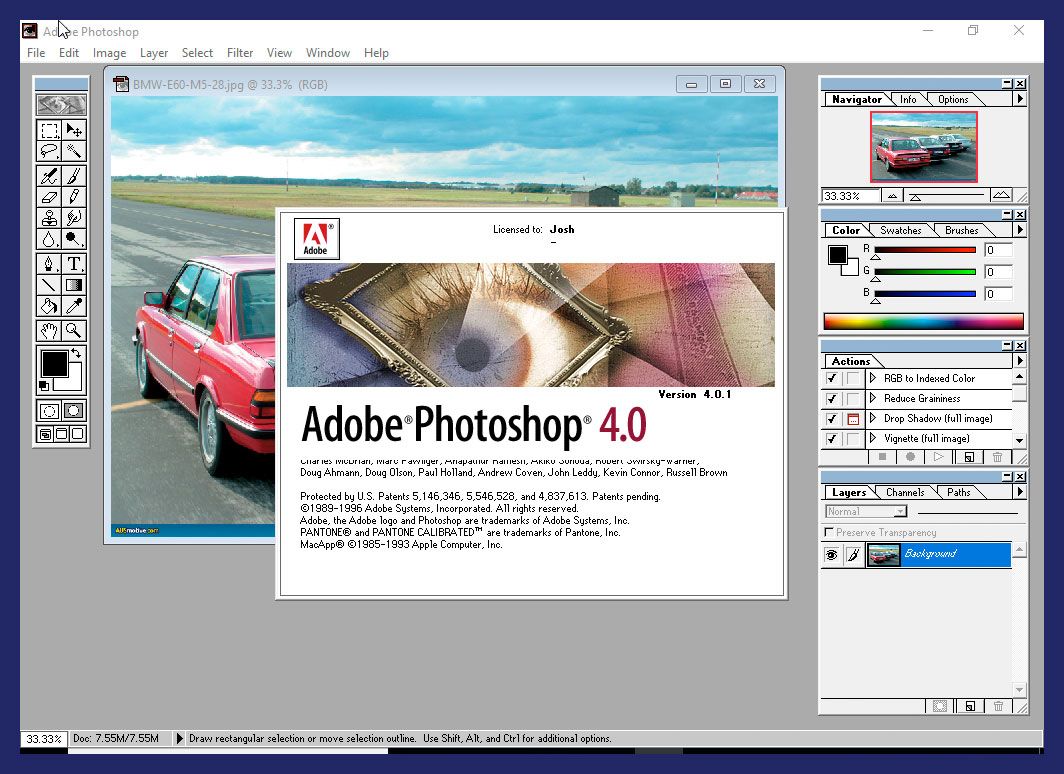The width and height of the screenshot is (1064, 774).
Task: Choose the Hand tool
Action: (x=49, y=331)
